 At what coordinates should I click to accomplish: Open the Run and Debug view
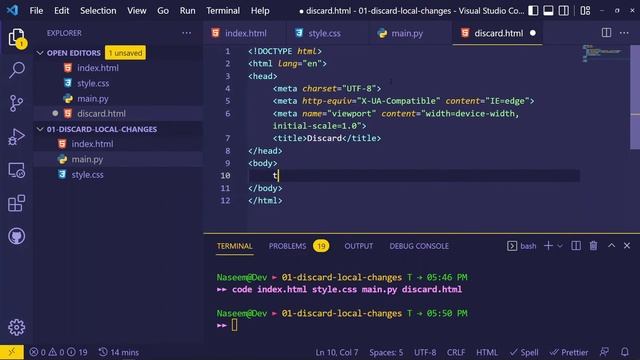pos(17,137)
